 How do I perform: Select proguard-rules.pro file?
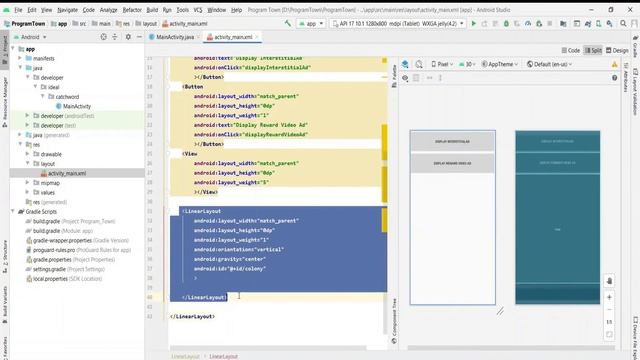pyautogui.click(x=78, y=250)
